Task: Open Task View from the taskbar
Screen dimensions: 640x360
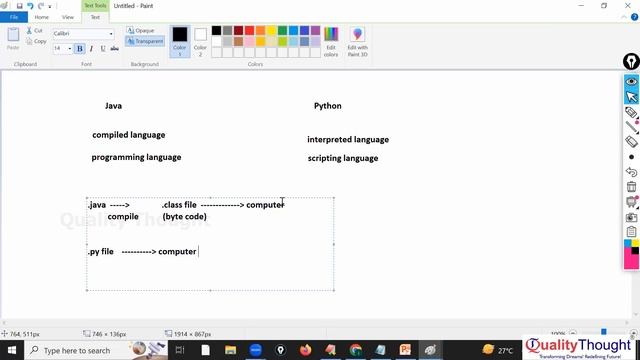Action: pos(180,350)
